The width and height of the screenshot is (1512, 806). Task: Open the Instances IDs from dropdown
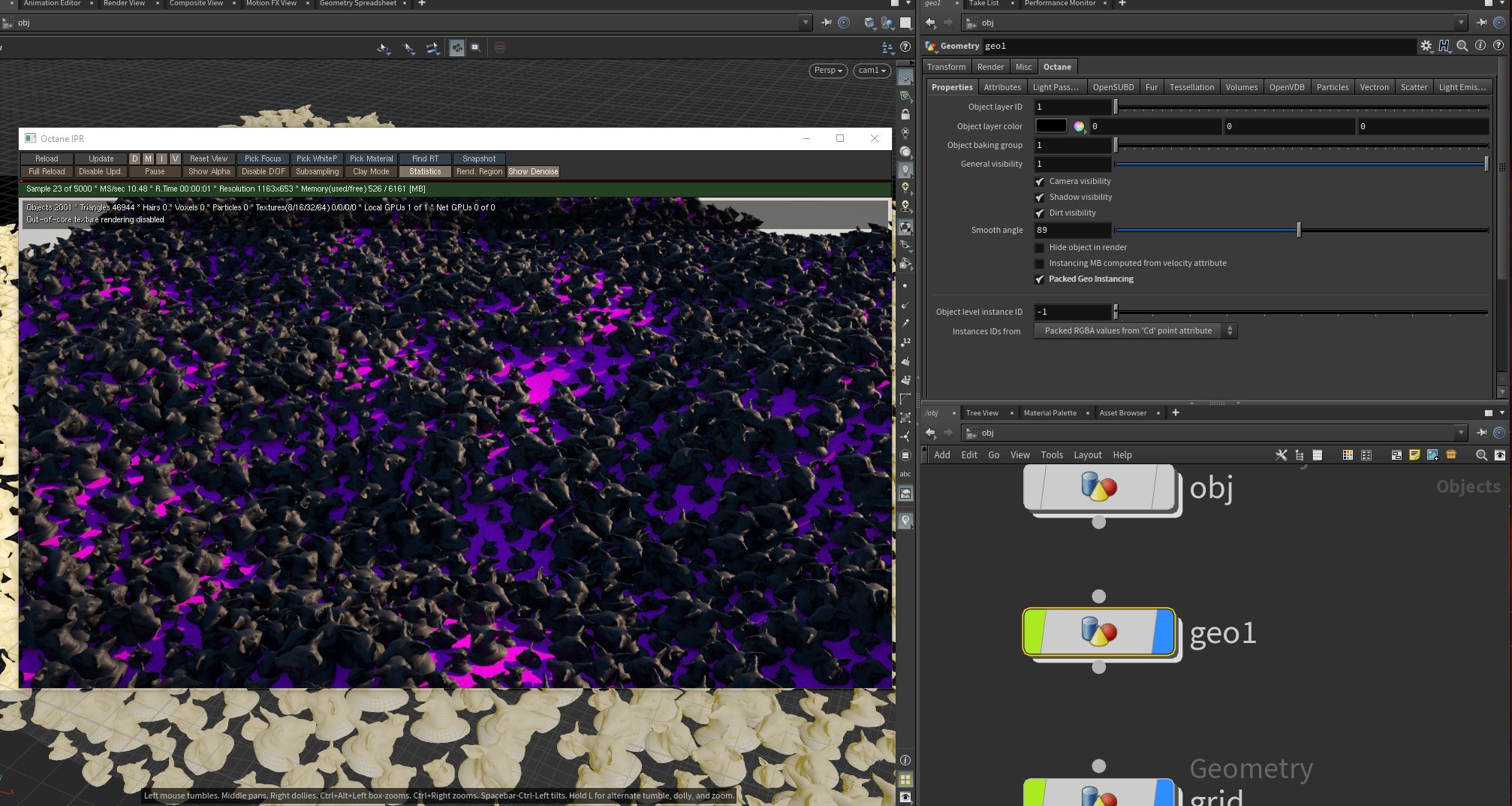(x=1135, y=331)
